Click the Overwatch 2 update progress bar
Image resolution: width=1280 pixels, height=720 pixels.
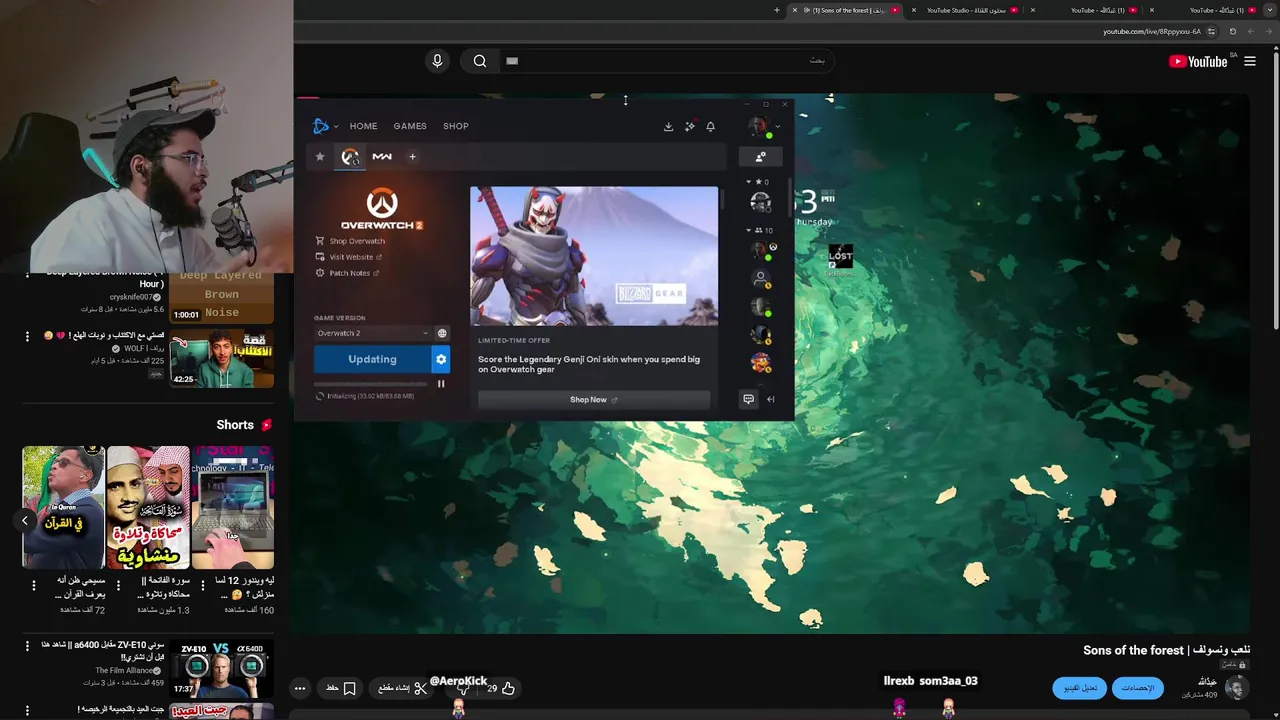(372, 384)
